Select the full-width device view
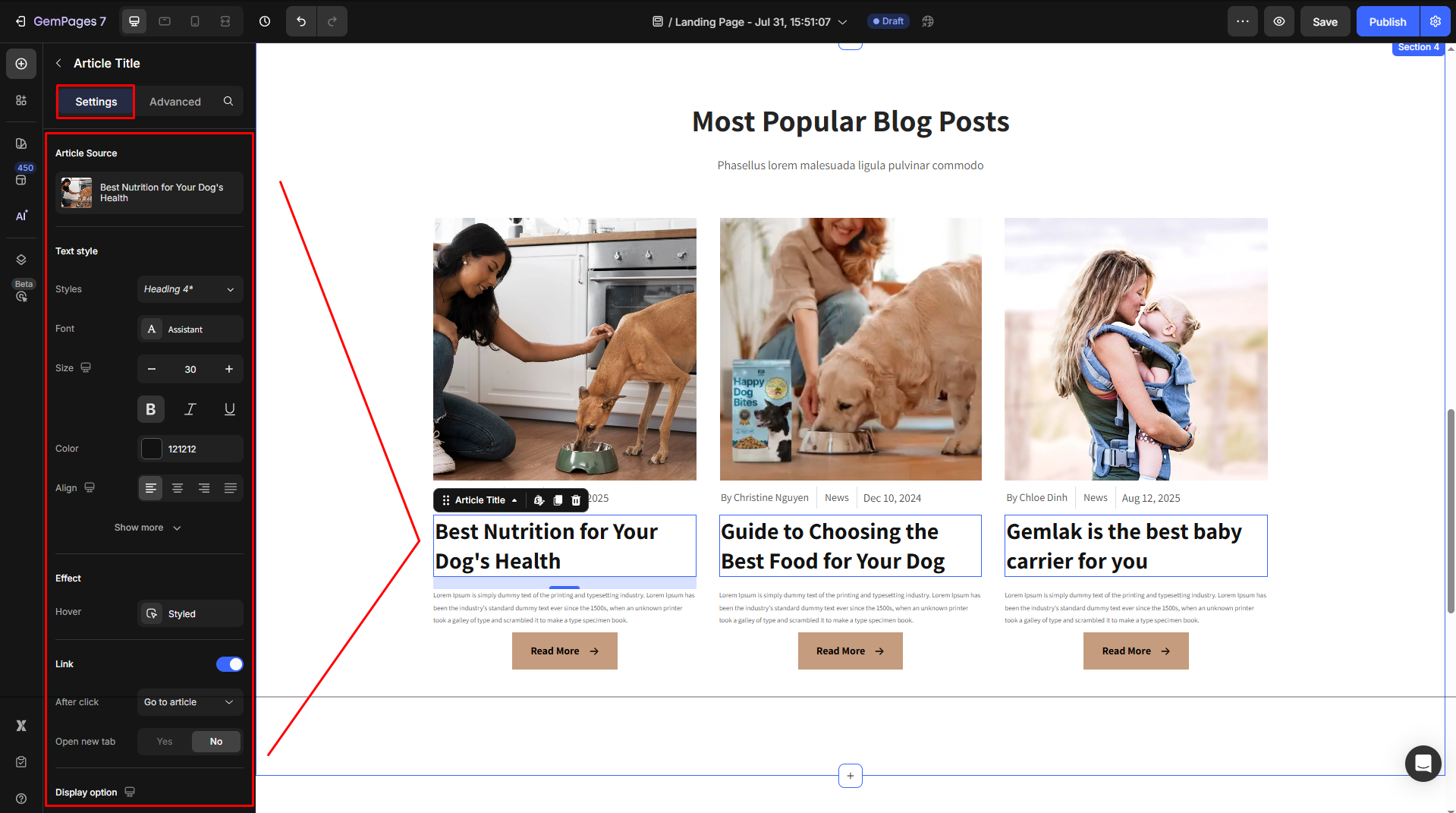1456x813 pixels. (225, 21)
